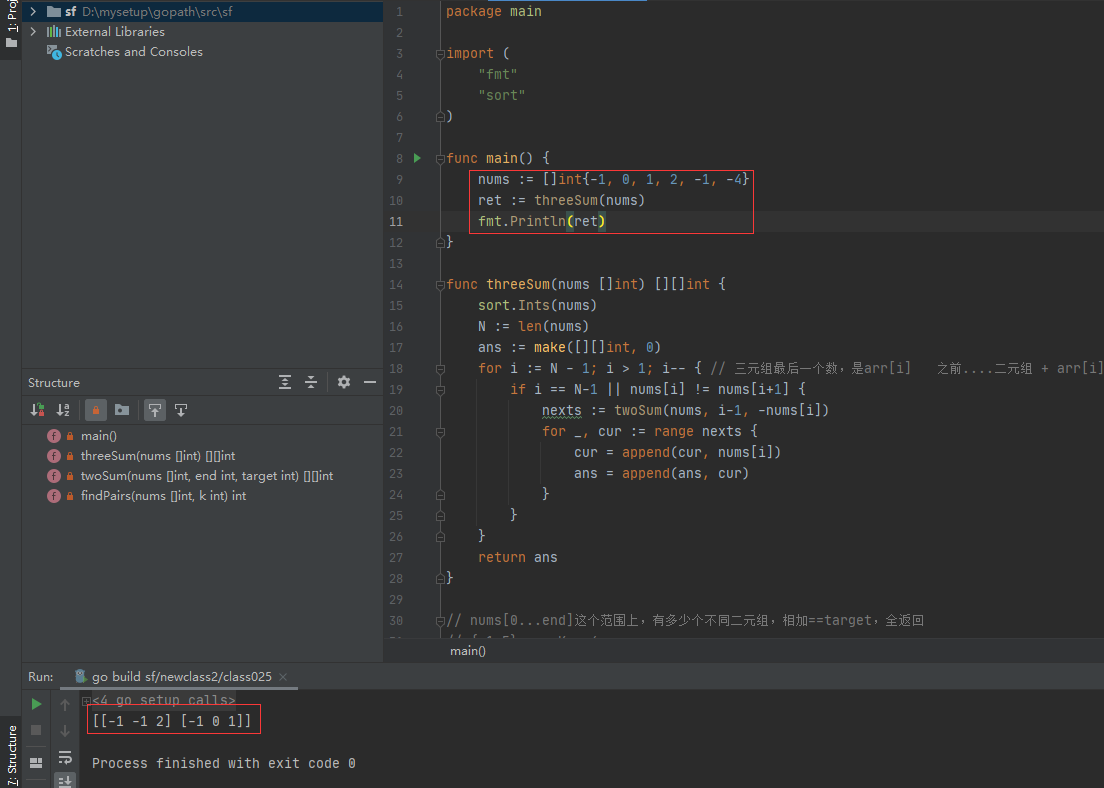Click Process finished with exit code 0

point(224,763)
